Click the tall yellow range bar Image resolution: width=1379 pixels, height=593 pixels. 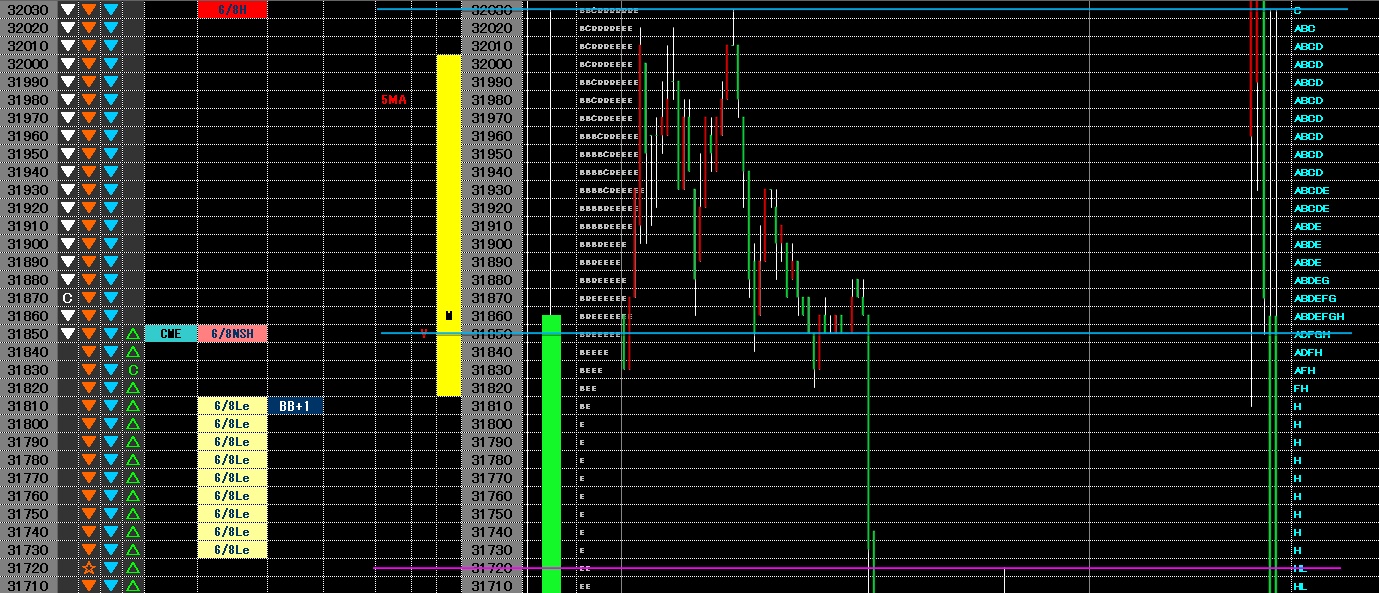448,225
